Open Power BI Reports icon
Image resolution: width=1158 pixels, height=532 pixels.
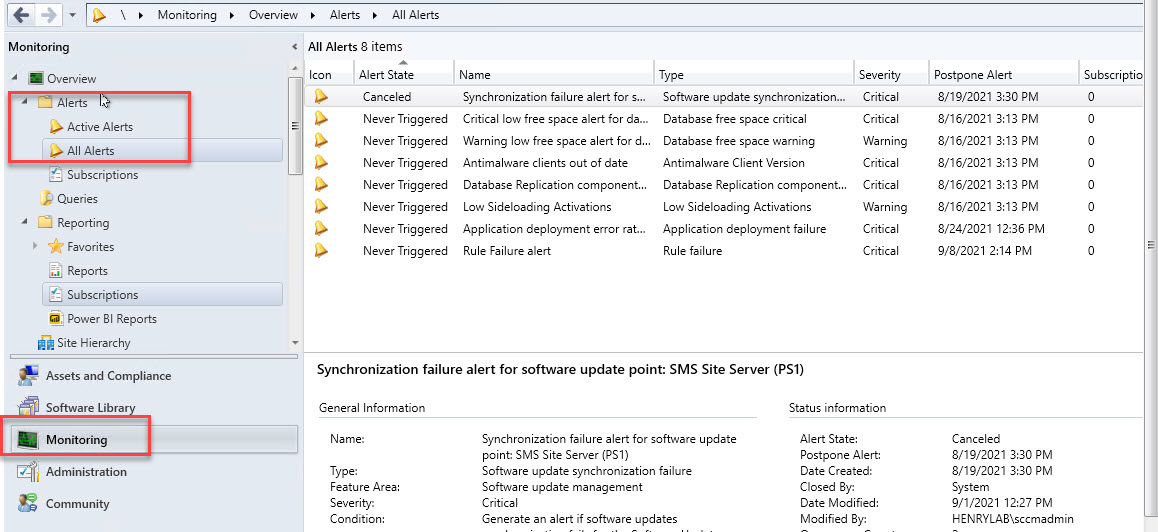coord(57,319)
